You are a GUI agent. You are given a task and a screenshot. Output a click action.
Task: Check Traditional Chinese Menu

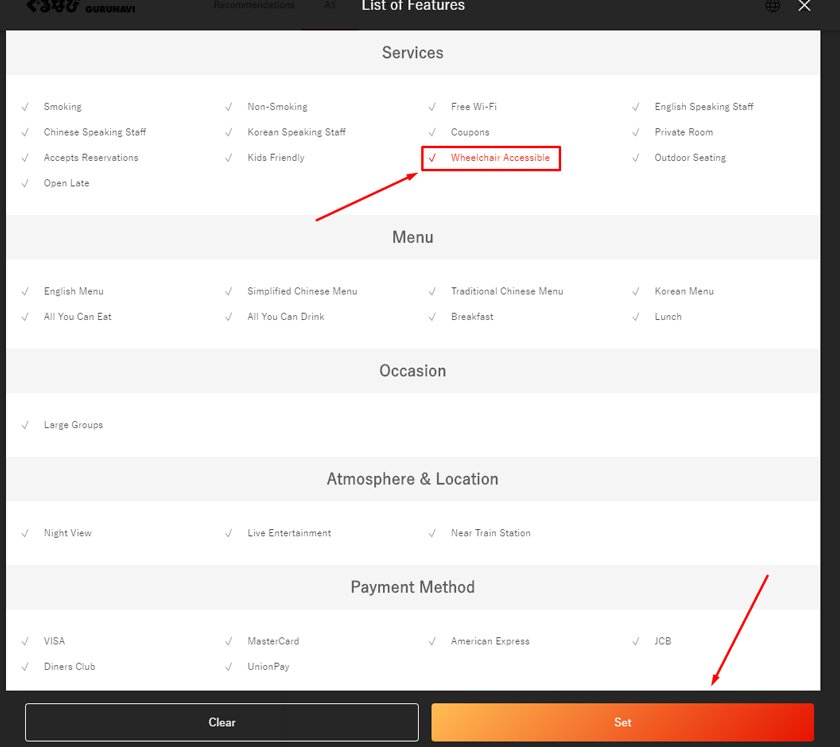click(x=496, y=291)
